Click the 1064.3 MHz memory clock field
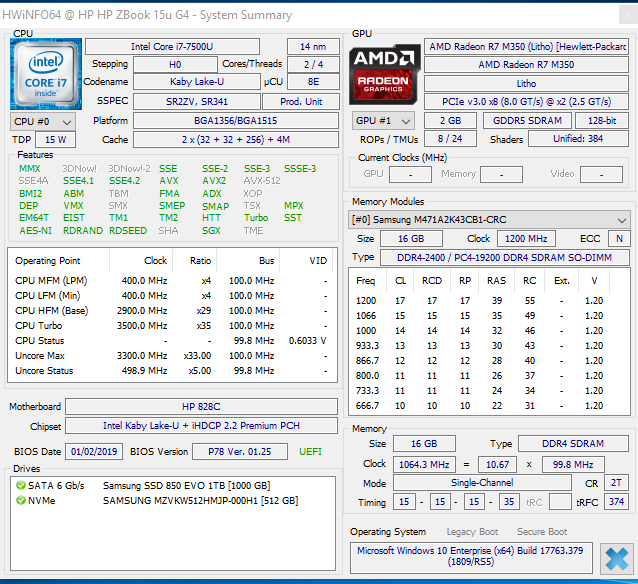The width and height of the screenshot is (638, 584). coord(424,464)
